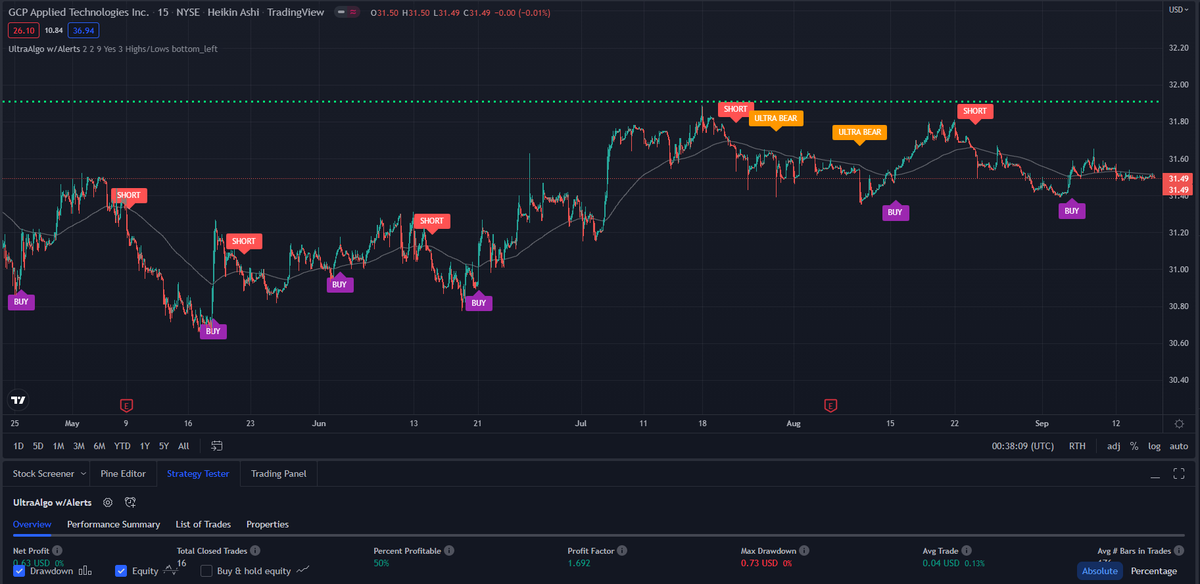1200x584 pixels.
Task: Open the Pine Editor tab
Action: tap(123, 473)
